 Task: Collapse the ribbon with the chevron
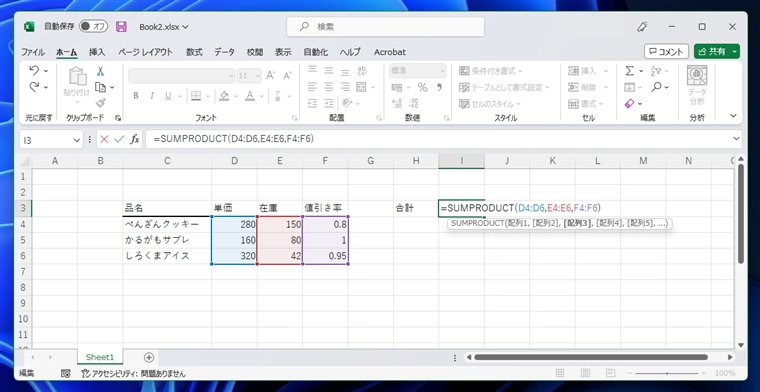coord(733,116)
